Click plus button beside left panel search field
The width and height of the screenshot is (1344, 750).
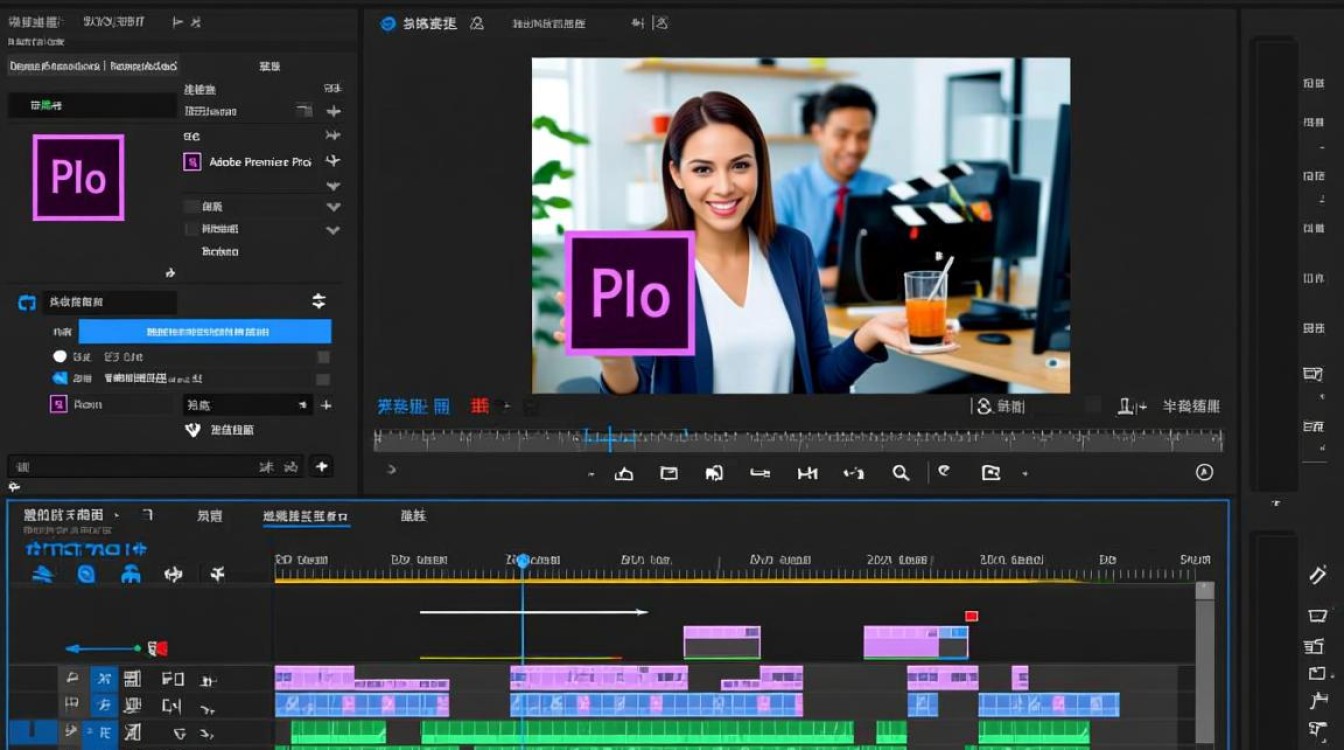pyautogui.click(x=321, y=466)
